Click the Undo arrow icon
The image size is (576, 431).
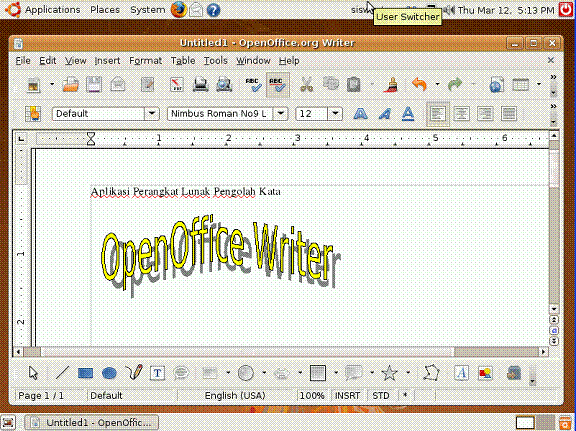(419, 85)
